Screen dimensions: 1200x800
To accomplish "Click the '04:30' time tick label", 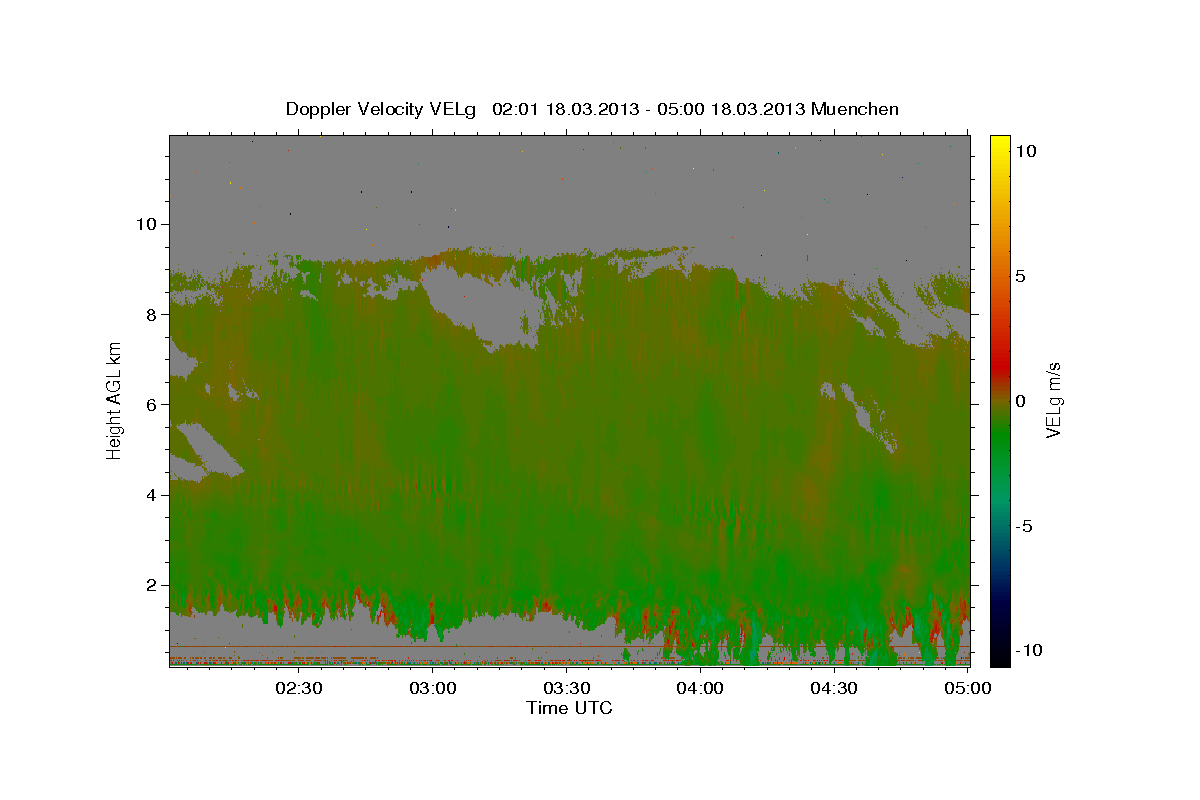I will [x=834, y=688].
